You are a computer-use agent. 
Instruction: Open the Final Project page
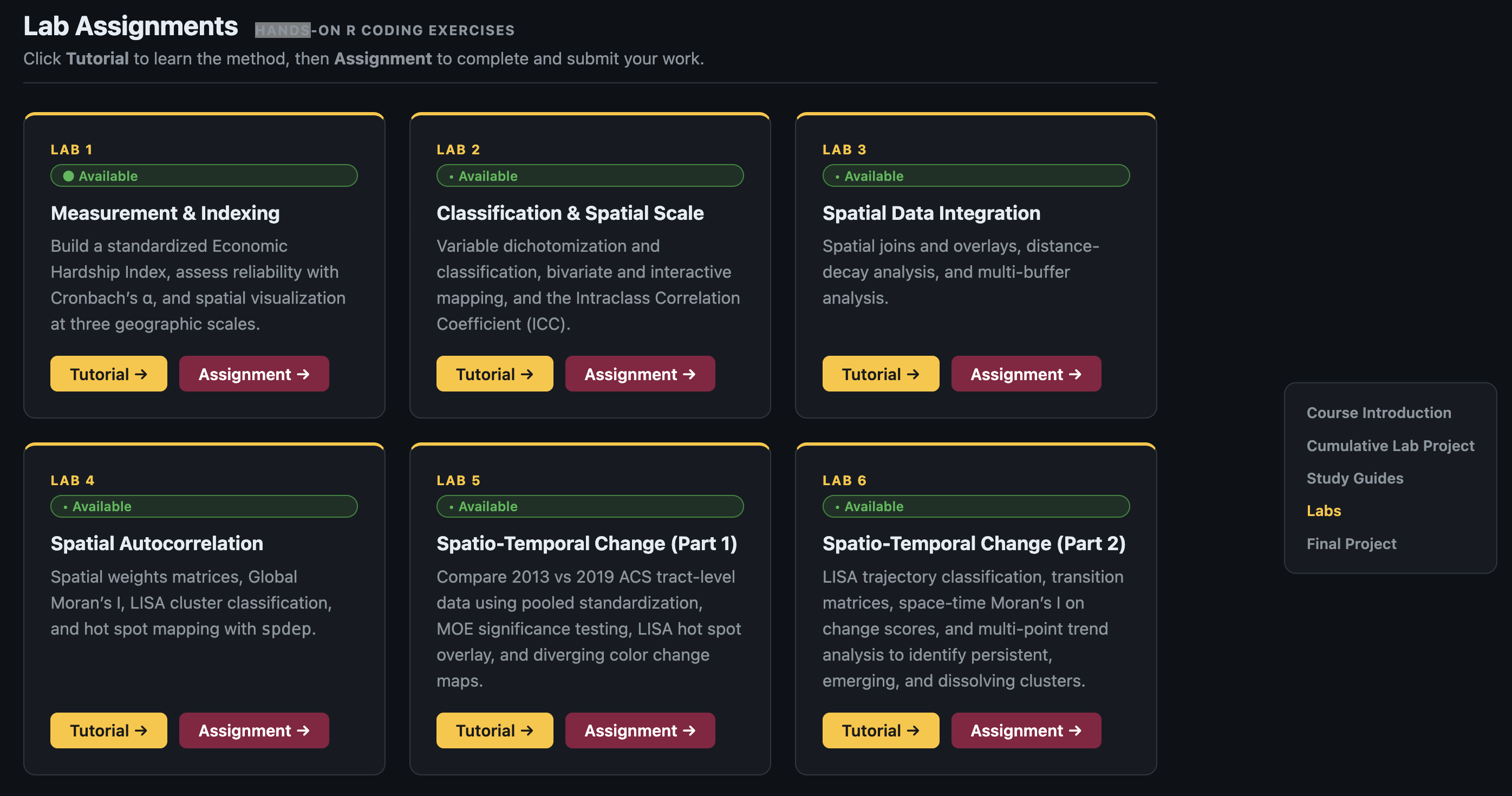coord(1351,544)
